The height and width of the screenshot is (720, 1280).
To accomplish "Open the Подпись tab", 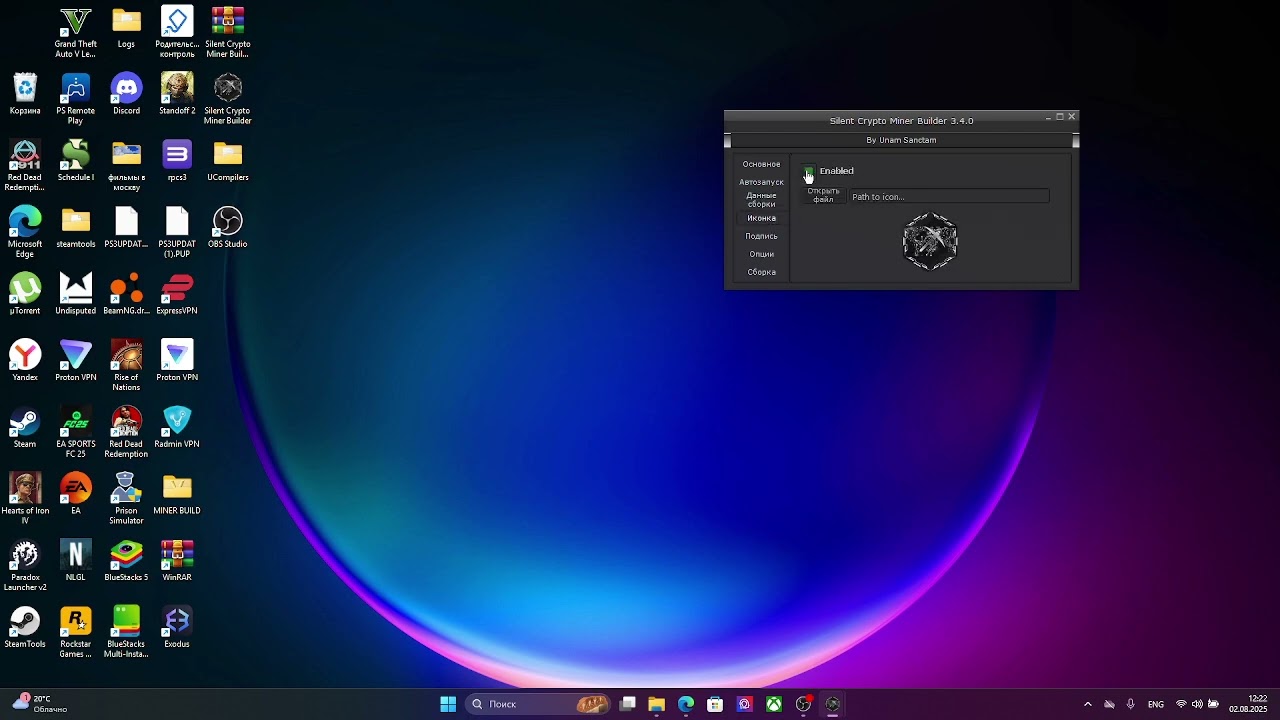I will pyautogui.click(x=761, y=236).
